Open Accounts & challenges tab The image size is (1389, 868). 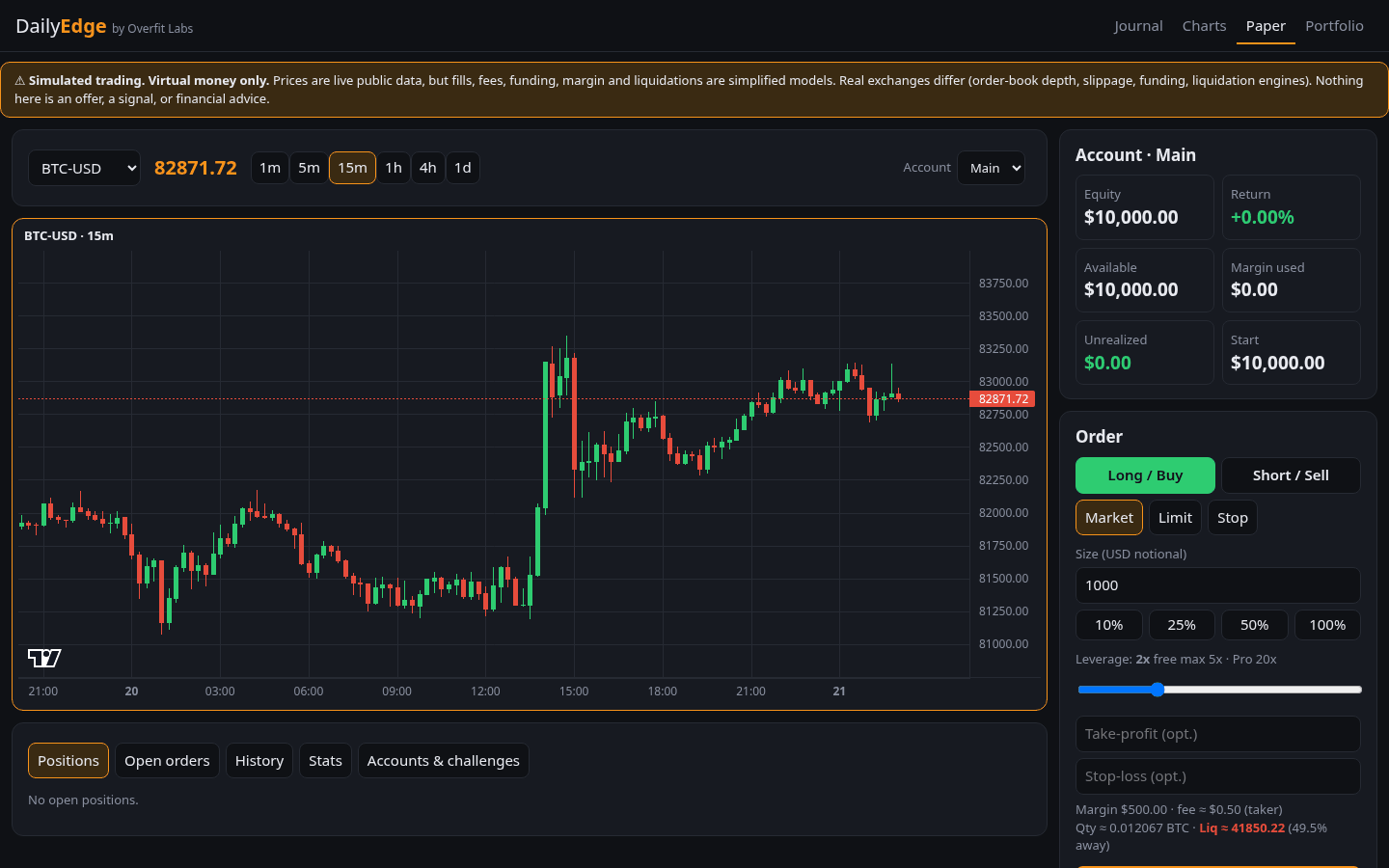pyautogui.click(x=444, y=761)
